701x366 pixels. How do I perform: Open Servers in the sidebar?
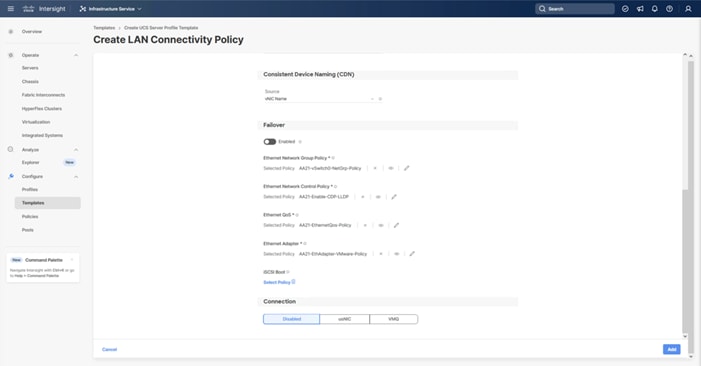30,68
